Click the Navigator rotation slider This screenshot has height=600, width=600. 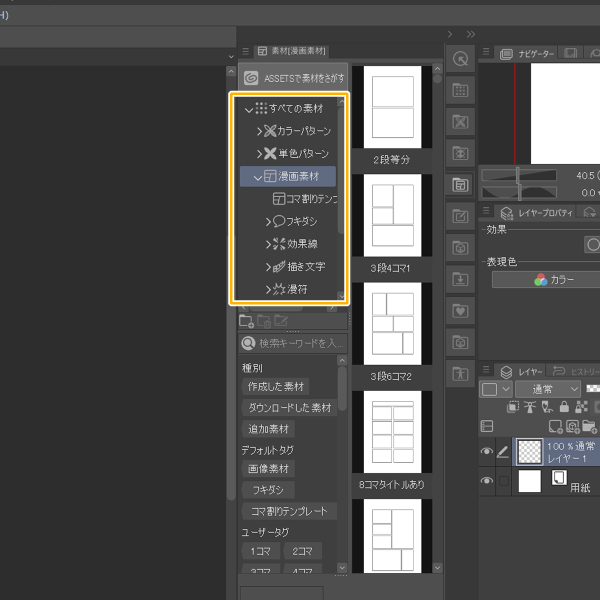(519, 192)
